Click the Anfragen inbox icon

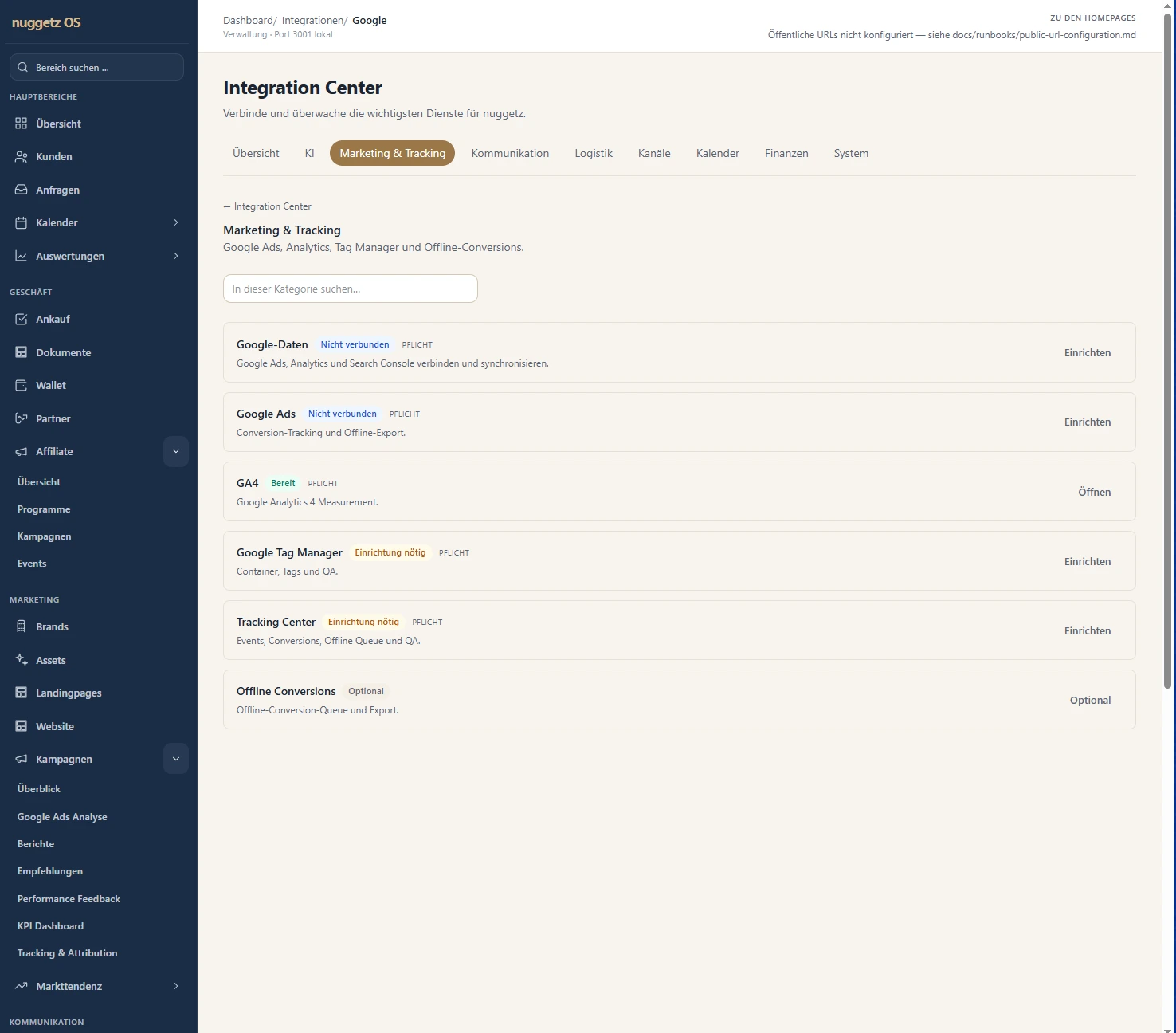tap(22, 190)
